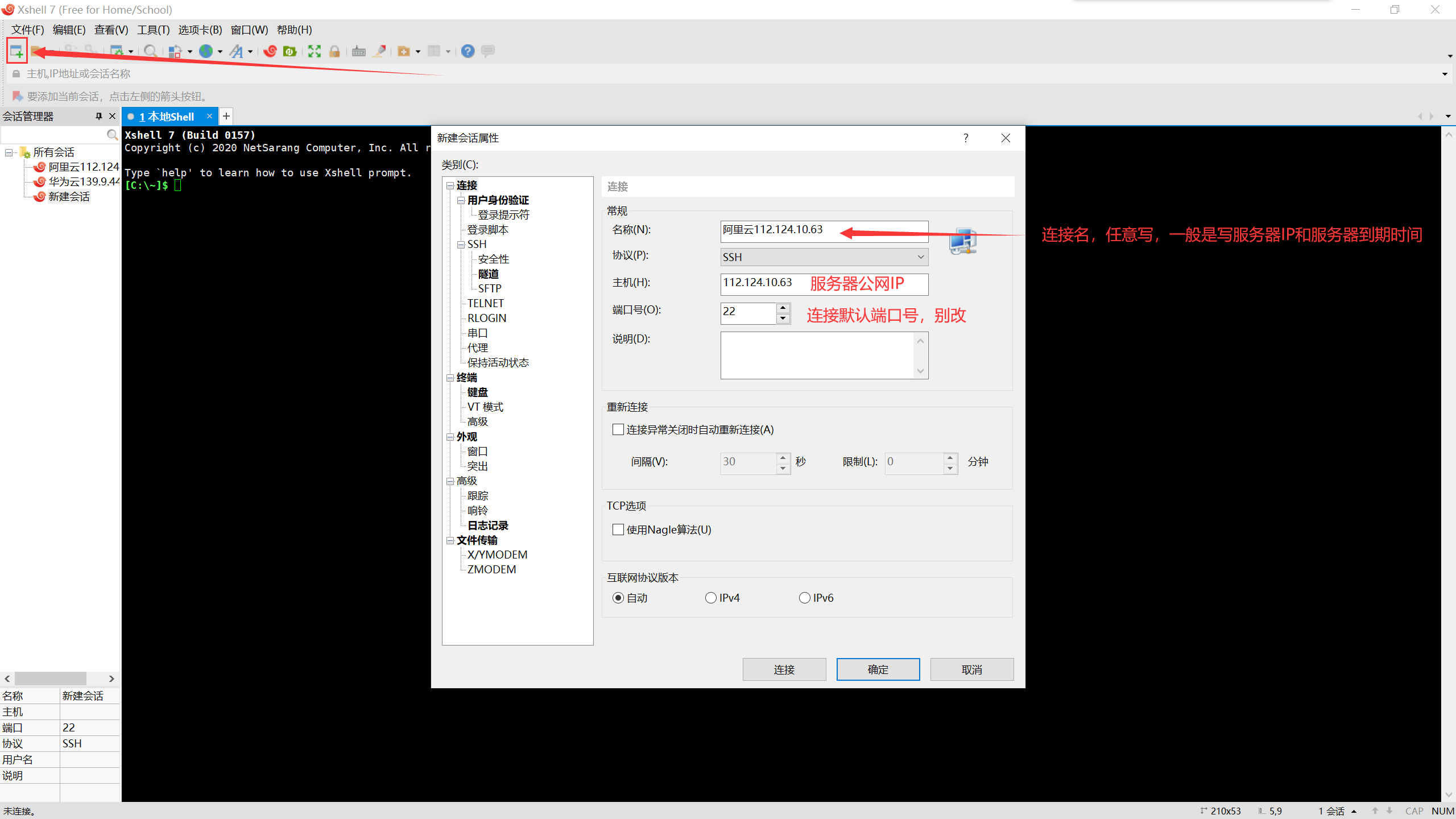Select 自动 protocol version radio

click(x=618, y=598)
